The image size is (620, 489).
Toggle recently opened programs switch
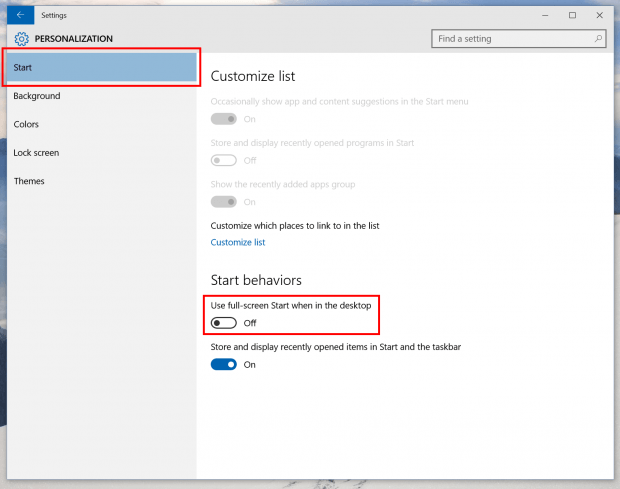(x=224, y=160)
